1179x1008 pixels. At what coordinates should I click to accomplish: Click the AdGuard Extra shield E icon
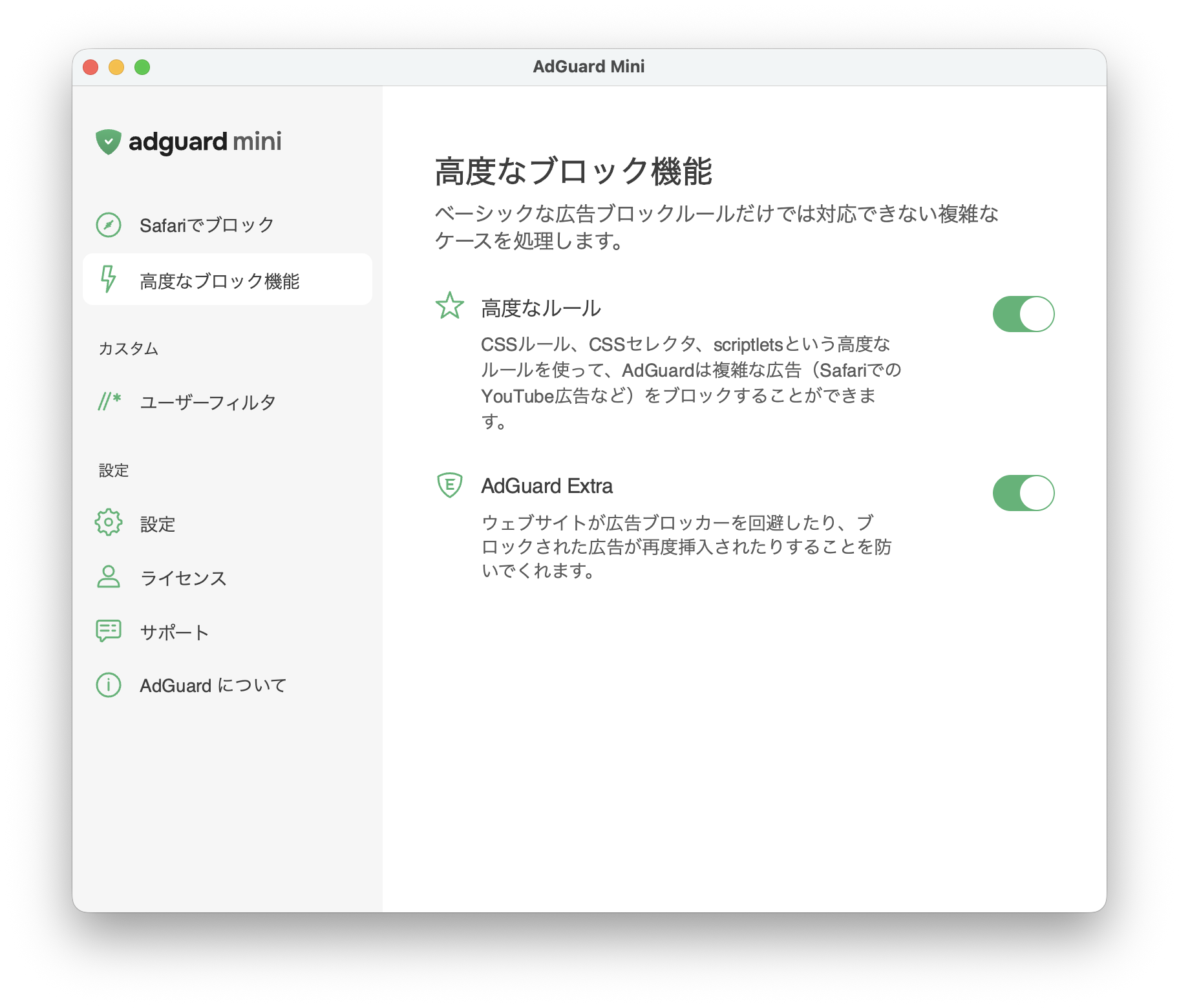coord(450,485)
